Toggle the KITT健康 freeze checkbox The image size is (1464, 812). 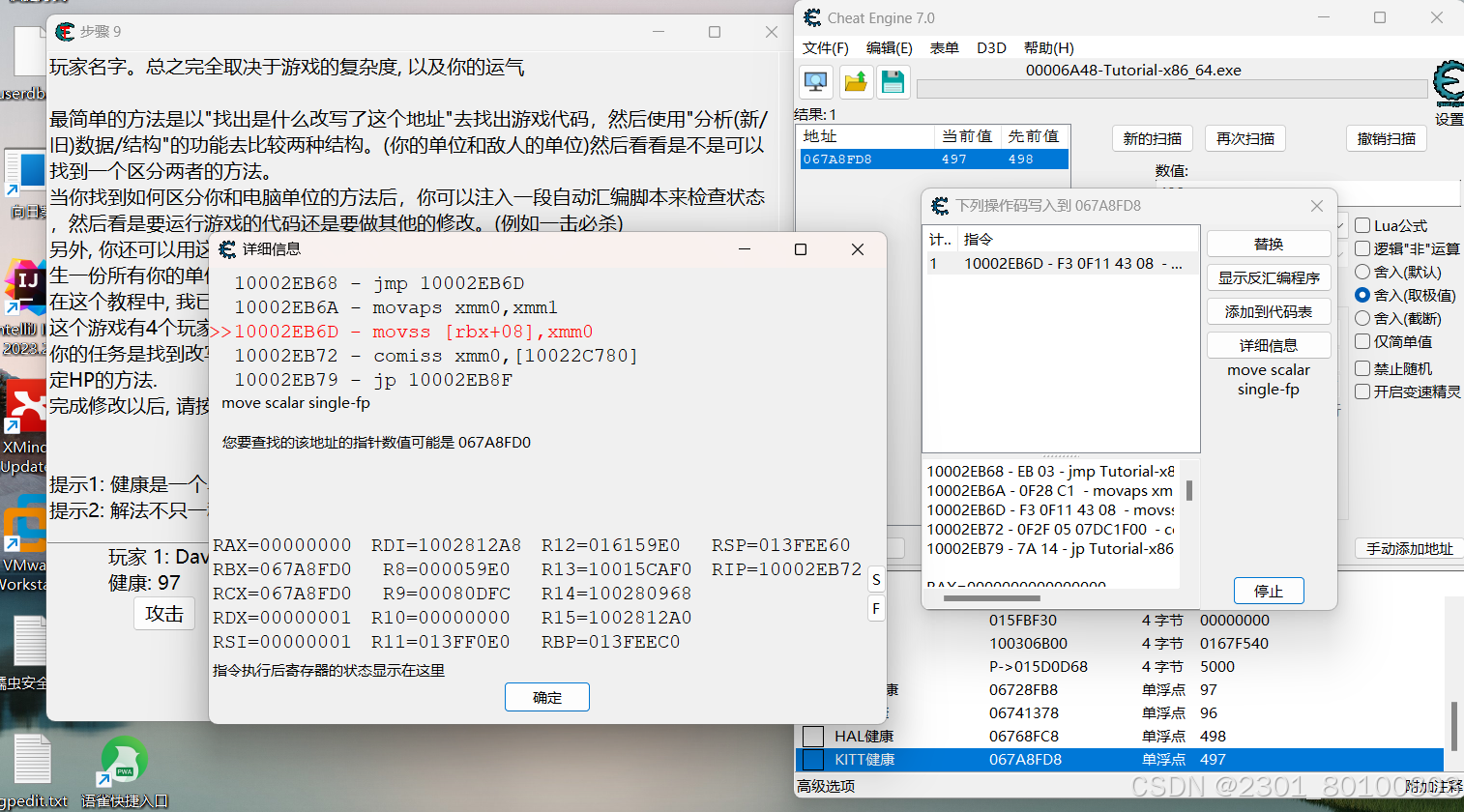(813, 760)
